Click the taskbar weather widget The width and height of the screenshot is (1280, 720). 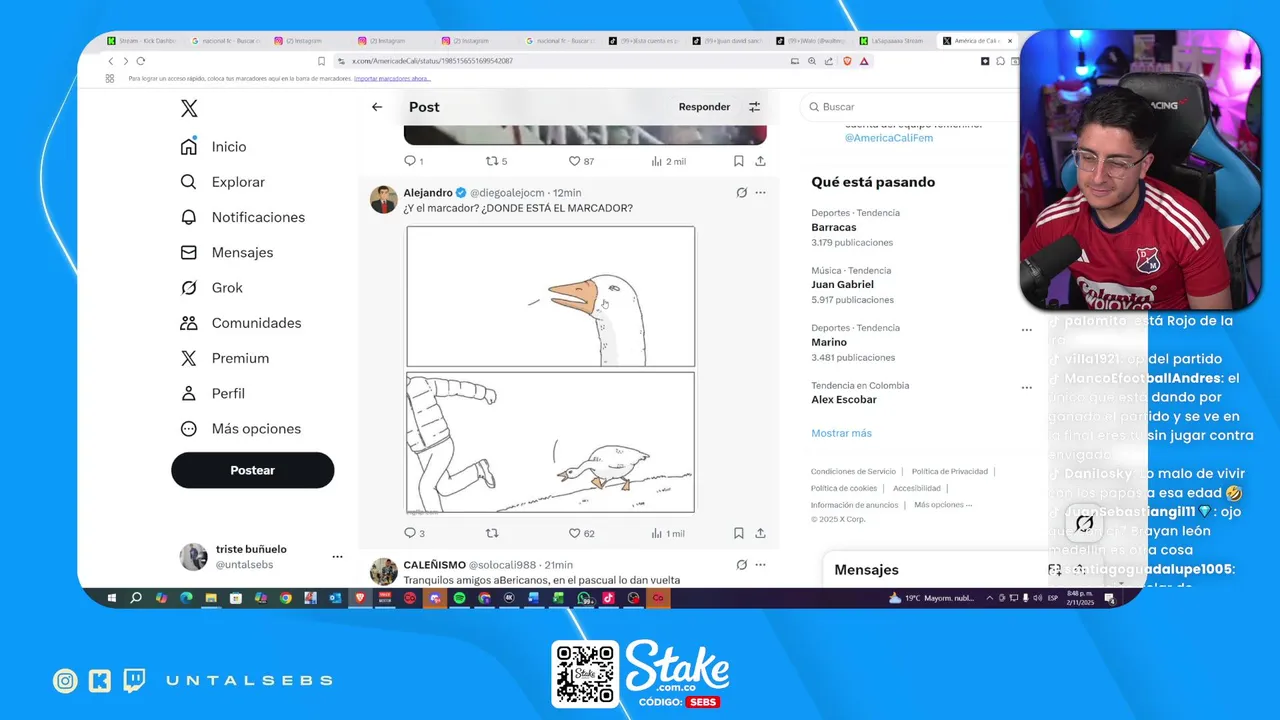click(x=931, y=598)
